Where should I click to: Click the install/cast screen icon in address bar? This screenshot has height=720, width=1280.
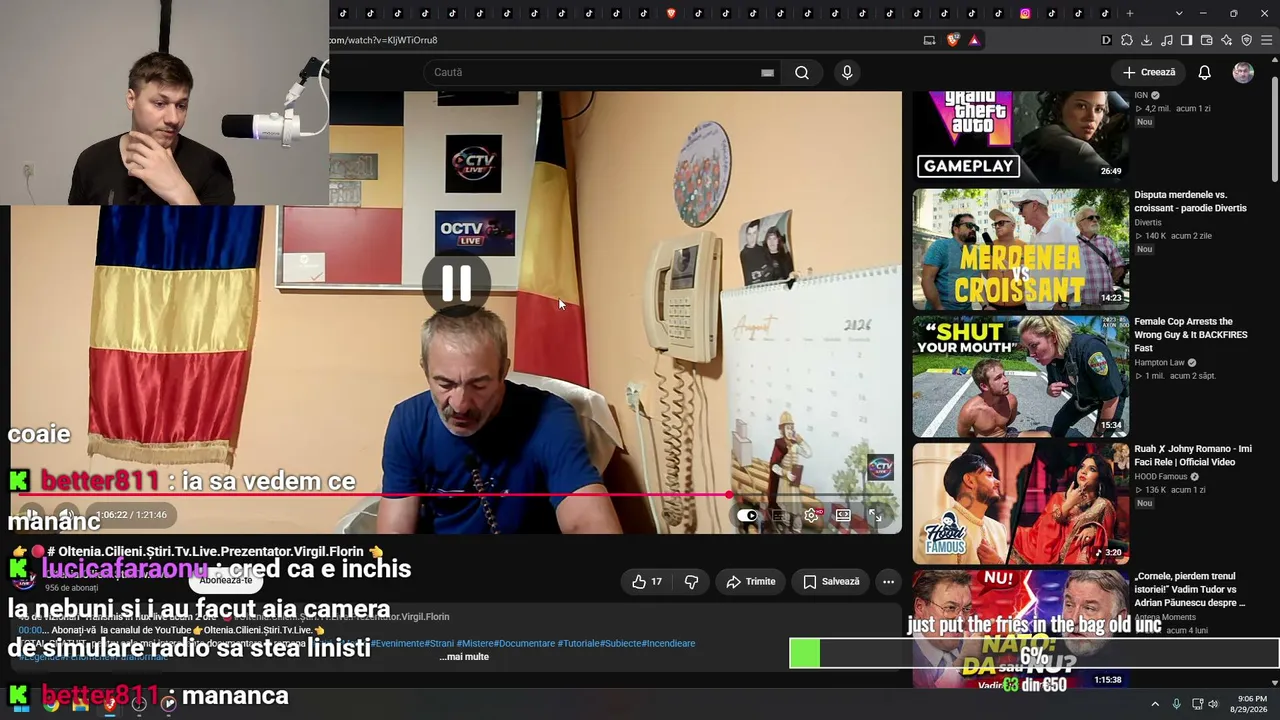929,40
